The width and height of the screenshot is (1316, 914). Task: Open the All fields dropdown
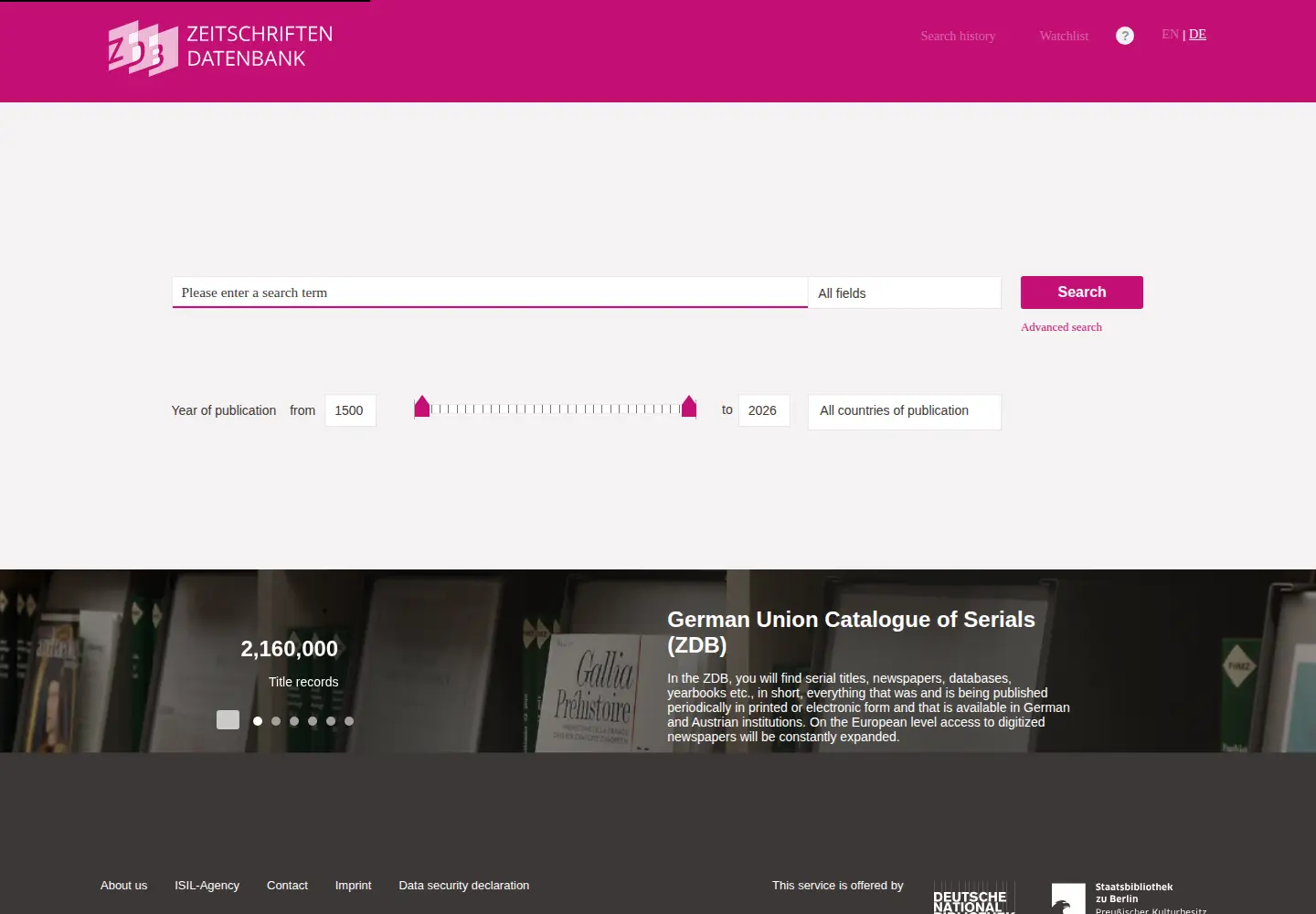coord(905,292)
